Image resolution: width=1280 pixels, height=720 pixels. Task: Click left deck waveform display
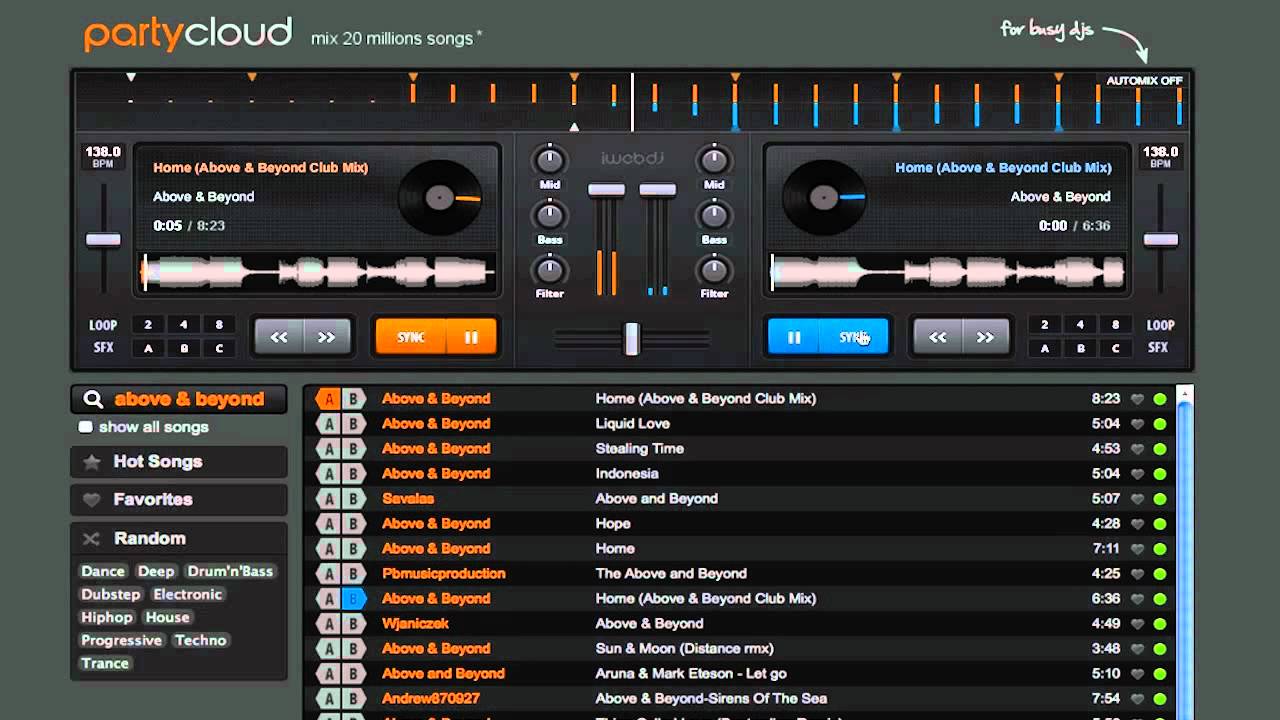(318, 272)
